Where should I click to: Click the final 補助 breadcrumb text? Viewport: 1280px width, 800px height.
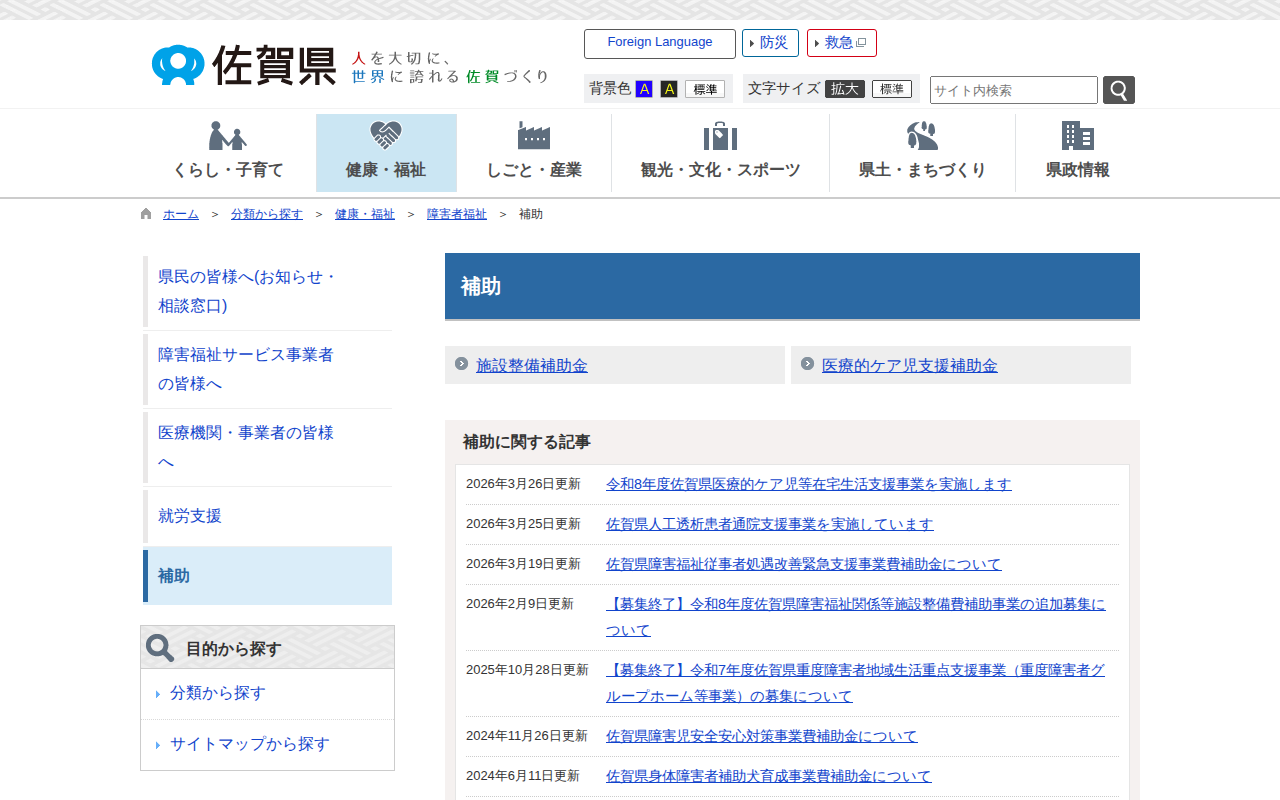(531, 214)
